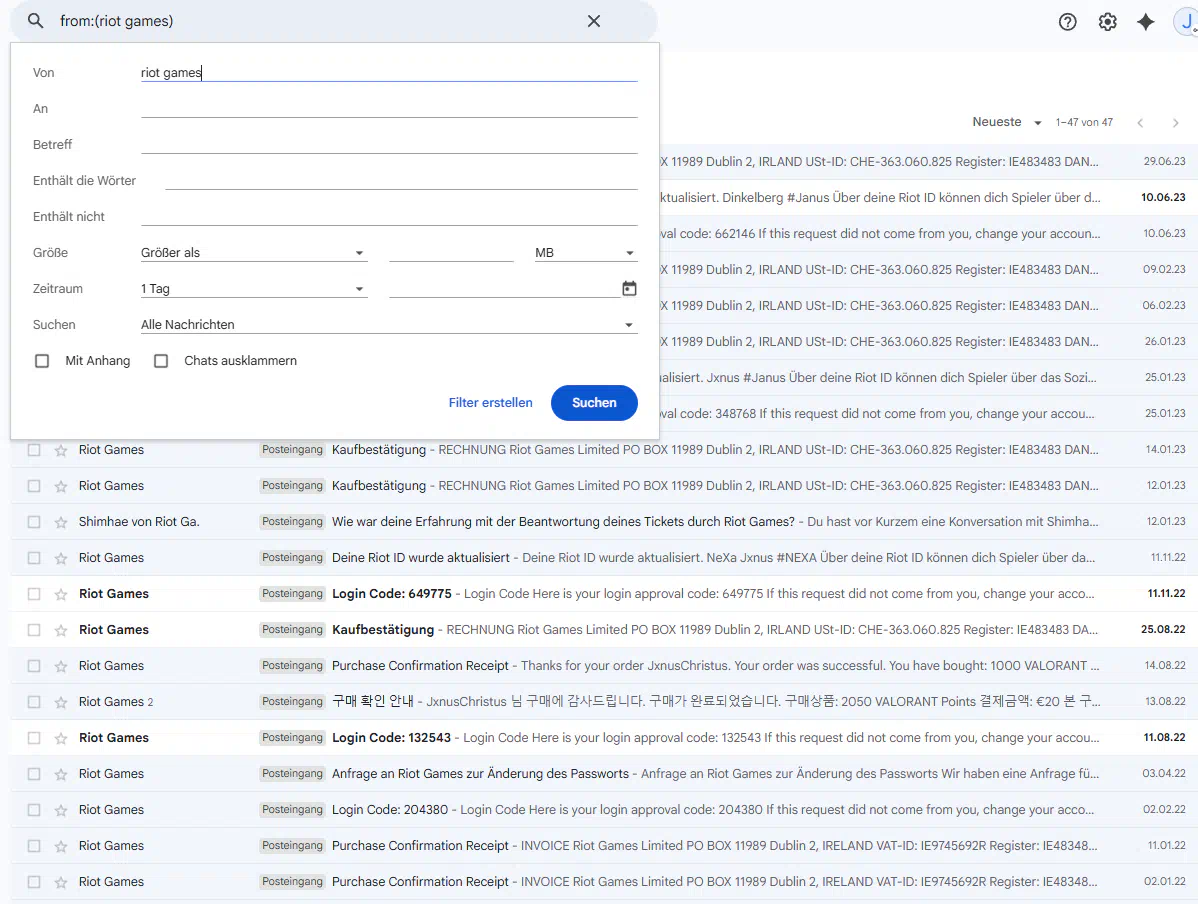Focus the Enthält nicht field
Screen dimensions: 1198x904
coord(389,216)
